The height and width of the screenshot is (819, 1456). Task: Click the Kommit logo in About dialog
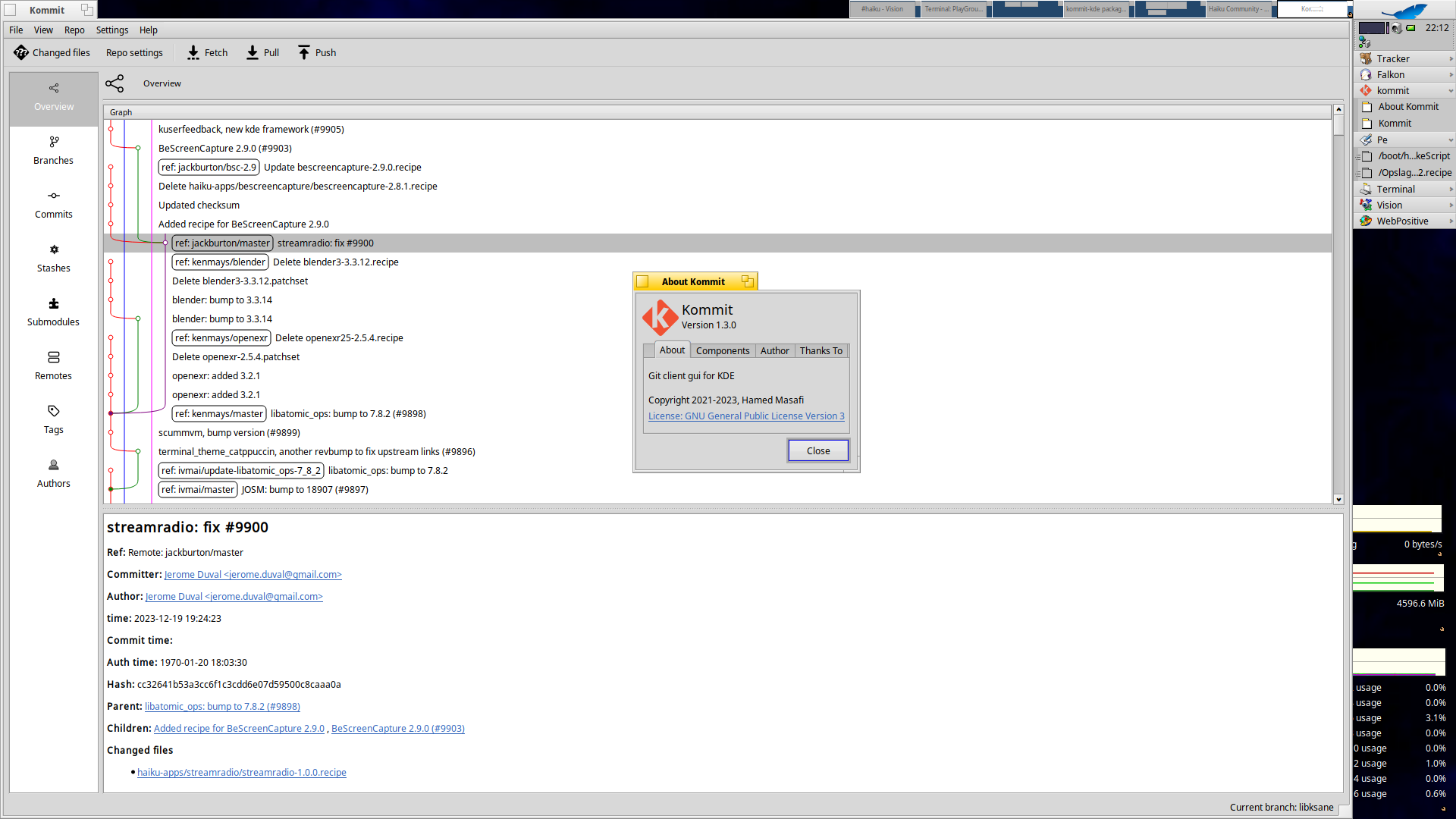click(660, 317)
